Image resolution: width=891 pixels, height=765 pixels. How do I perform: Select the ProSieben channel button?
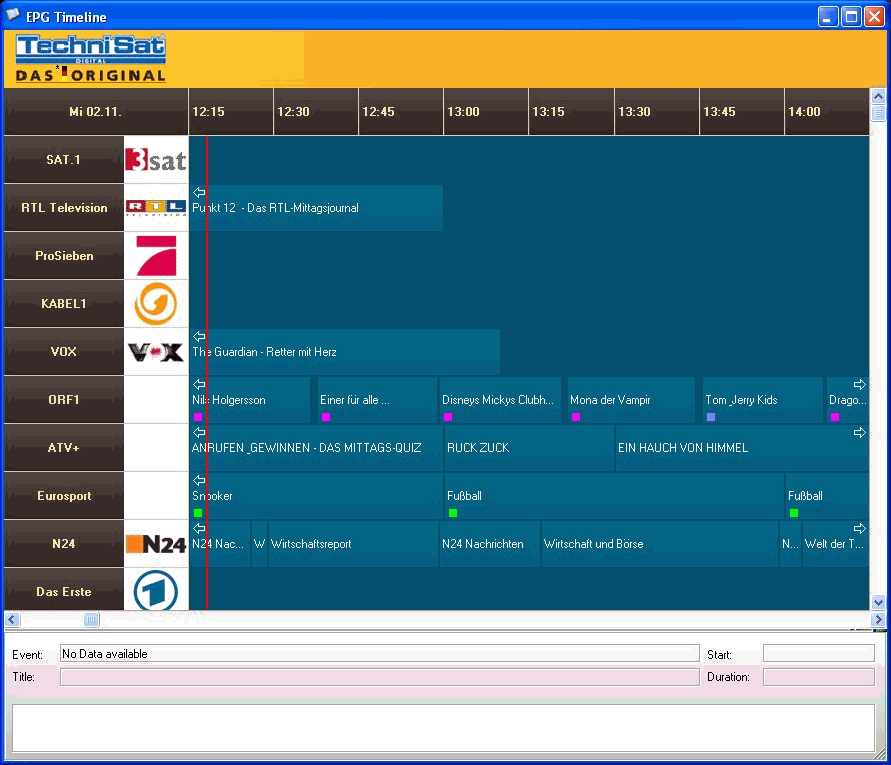coord(64,256)
